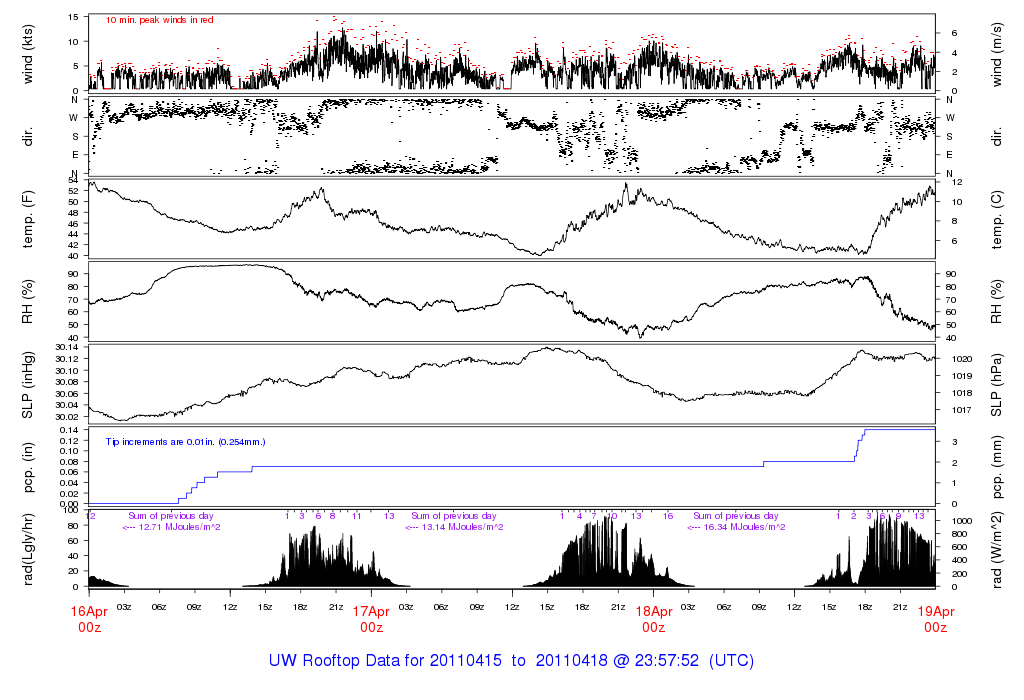1024x700 pixels.
Task: Click the '30.14' pressure tick value
Action: (67, 347)
